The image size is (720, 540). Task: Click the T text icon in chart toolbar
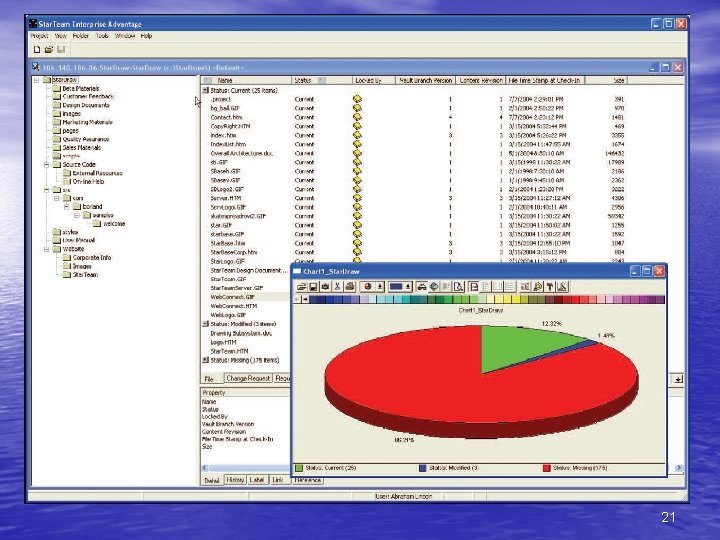pos(550,287)
